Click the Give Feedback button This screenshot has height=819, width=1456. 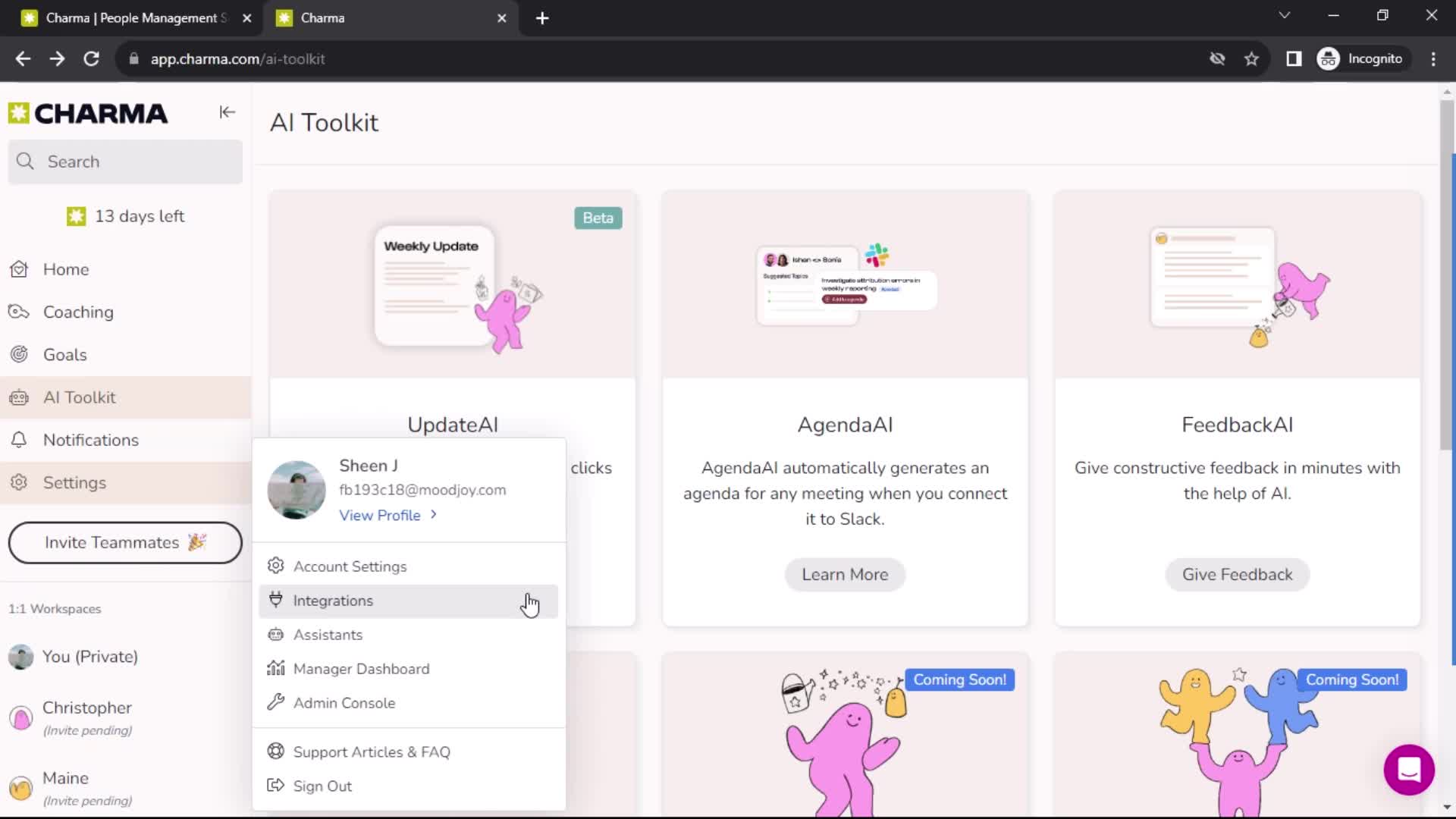click(1237, 575)
